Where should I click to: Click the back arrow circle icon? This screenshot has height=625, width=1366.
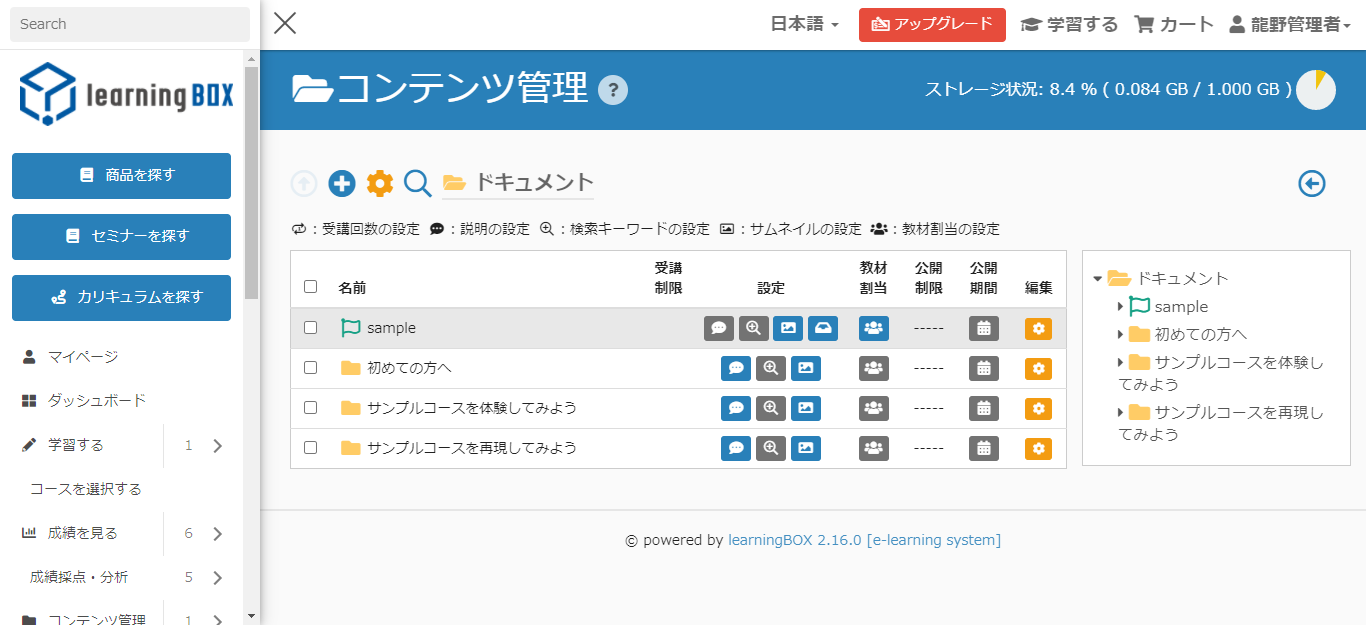click(1311, 184)
